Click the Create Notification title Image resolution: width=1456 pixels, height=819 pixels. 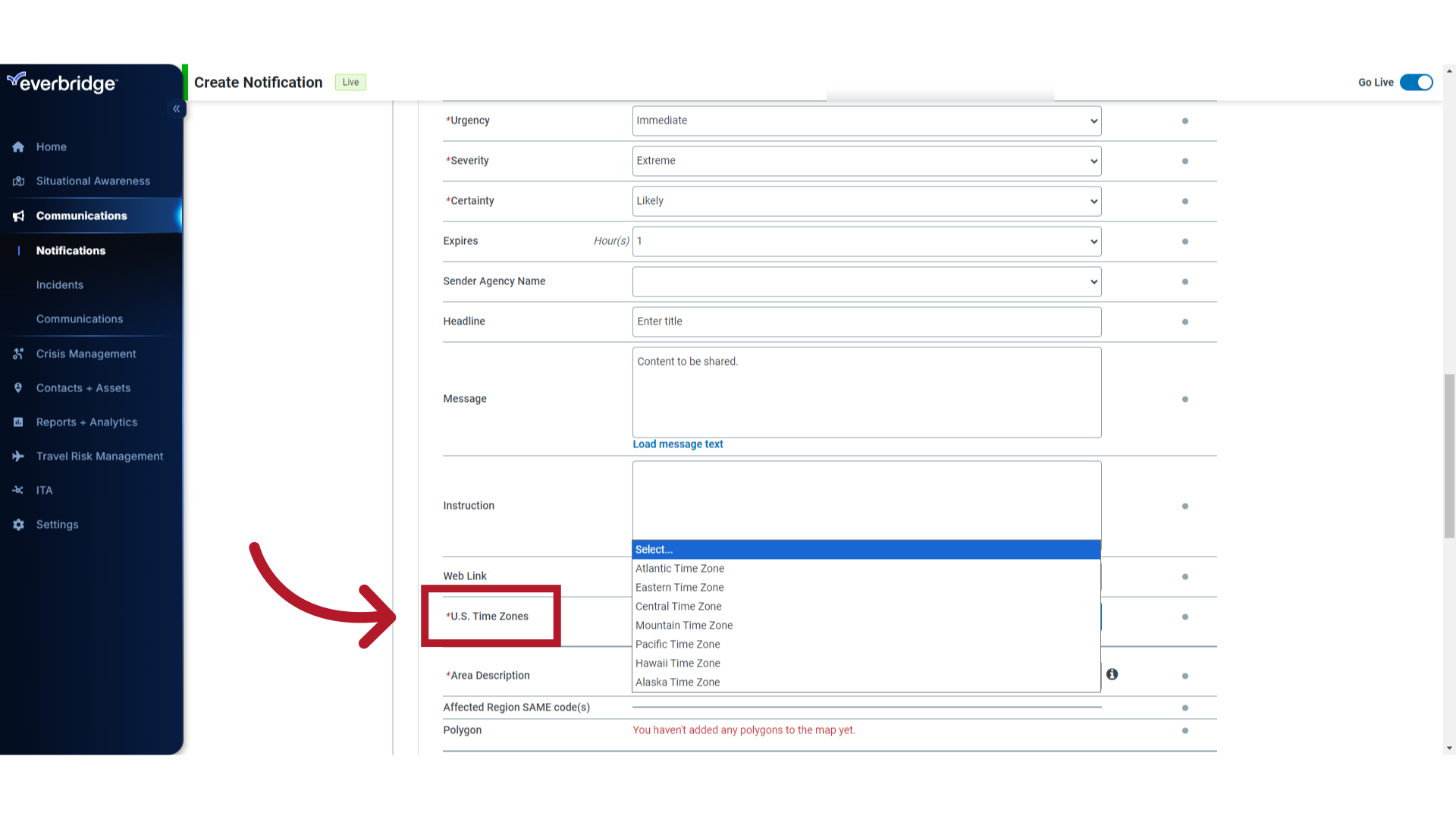pos(259,83)
